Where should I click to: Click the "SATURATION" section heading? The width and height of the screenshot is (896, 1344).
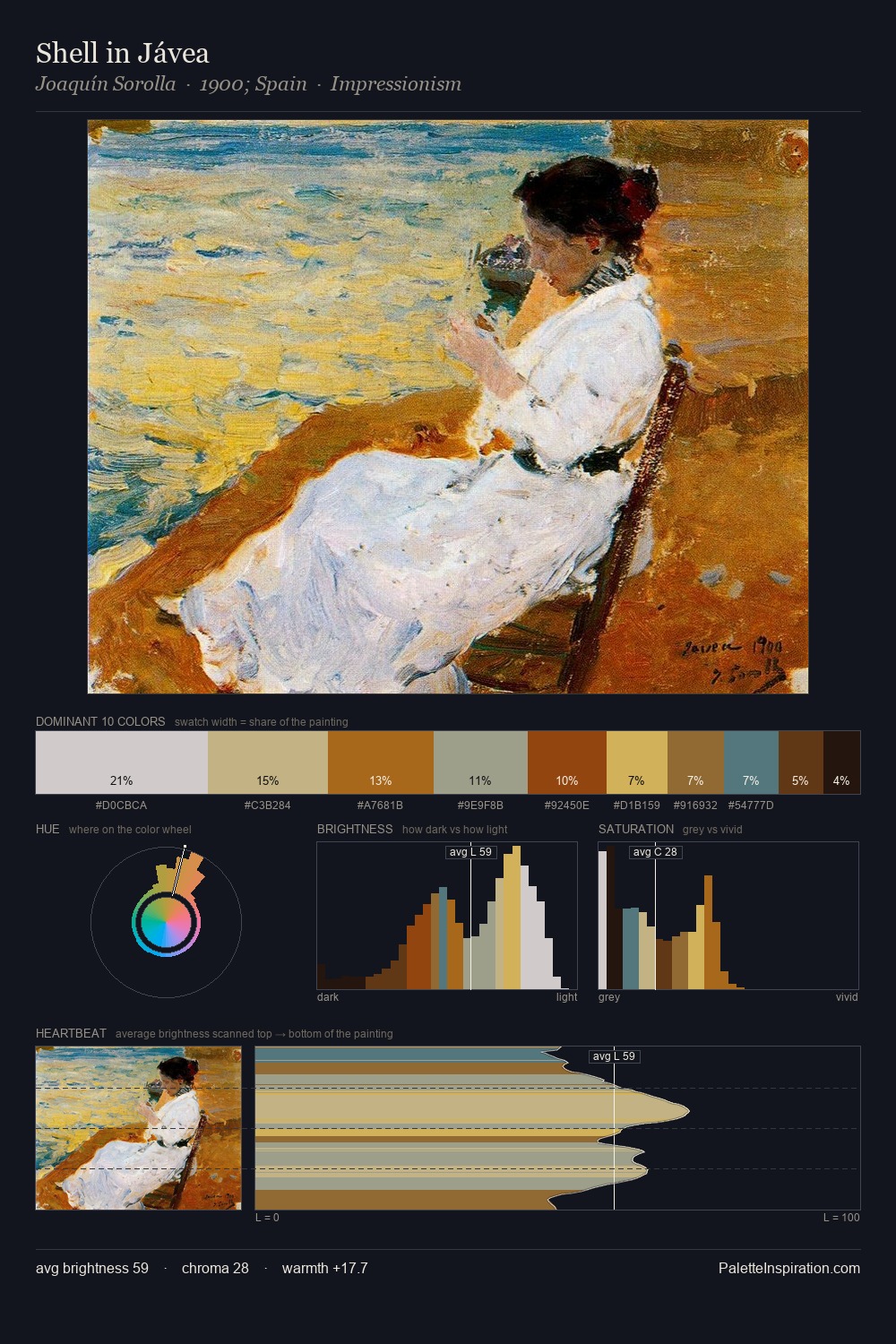[636, 829]
